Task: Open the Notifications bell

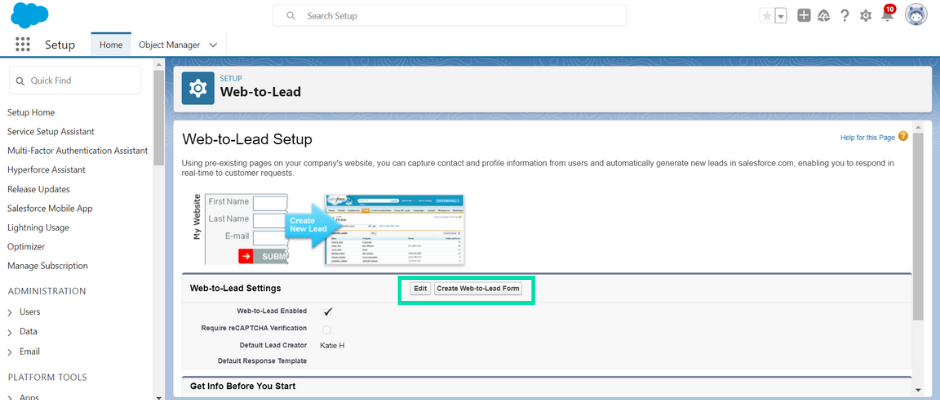Action: (x=887, y=16)
